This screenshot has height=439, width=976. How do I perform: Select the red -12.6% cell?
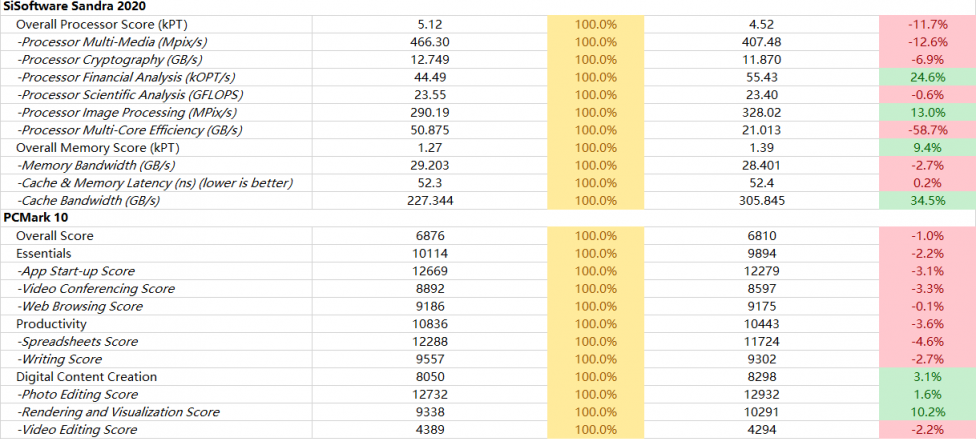[x=927, y=42]
